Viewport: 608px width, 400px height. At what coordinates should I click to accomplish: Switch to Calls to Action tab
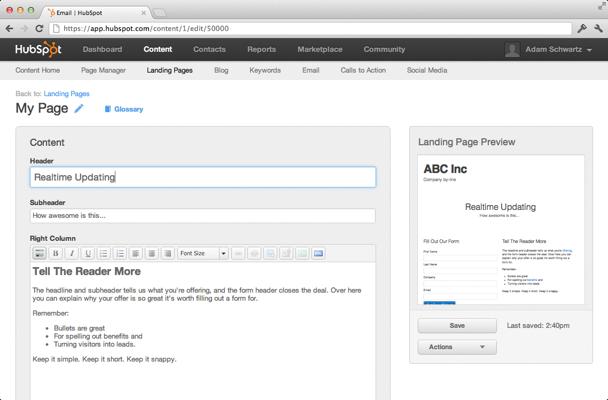coord(363,71)
